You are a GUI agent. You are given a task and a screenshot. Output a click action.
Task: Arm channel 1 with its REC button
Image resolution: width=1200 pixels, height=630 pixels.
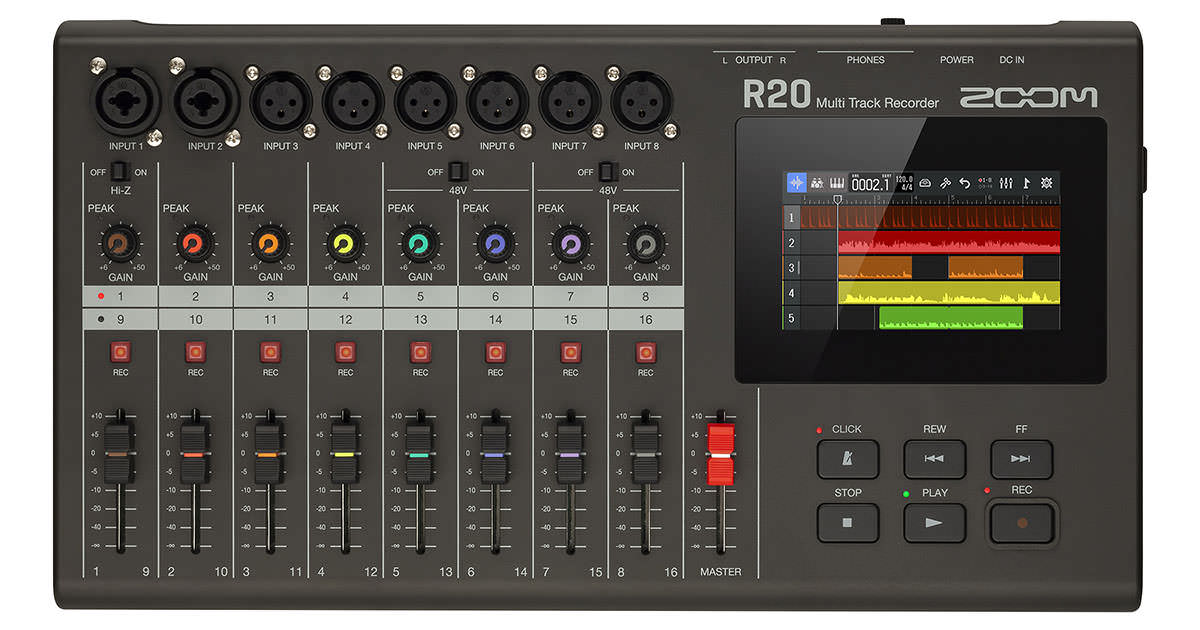(x=120, y=352)
